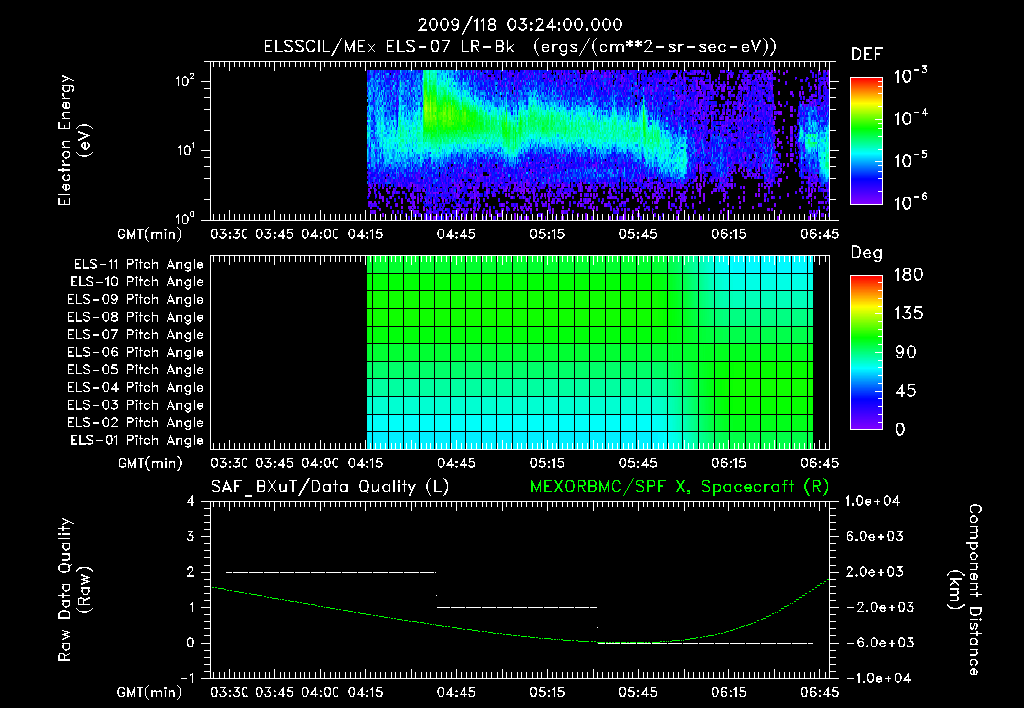The image size is (1024, 708).
Task: Select the ELS-11 Pitch Angle row label
Action: (x=138, y=265)
